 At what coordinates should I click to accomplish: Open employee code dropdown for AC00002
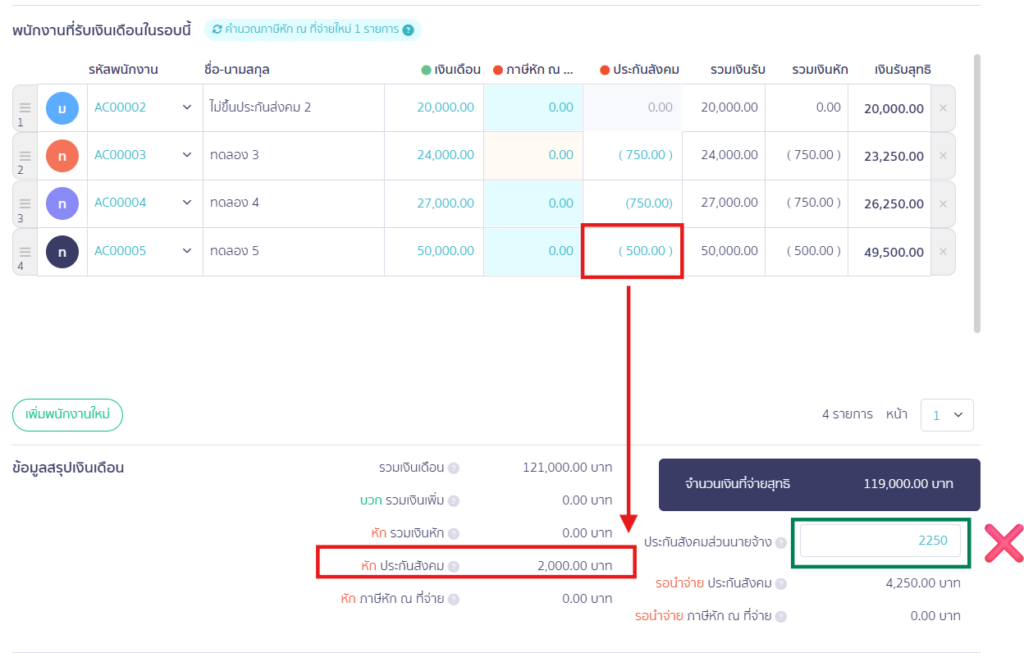(186, 108)
